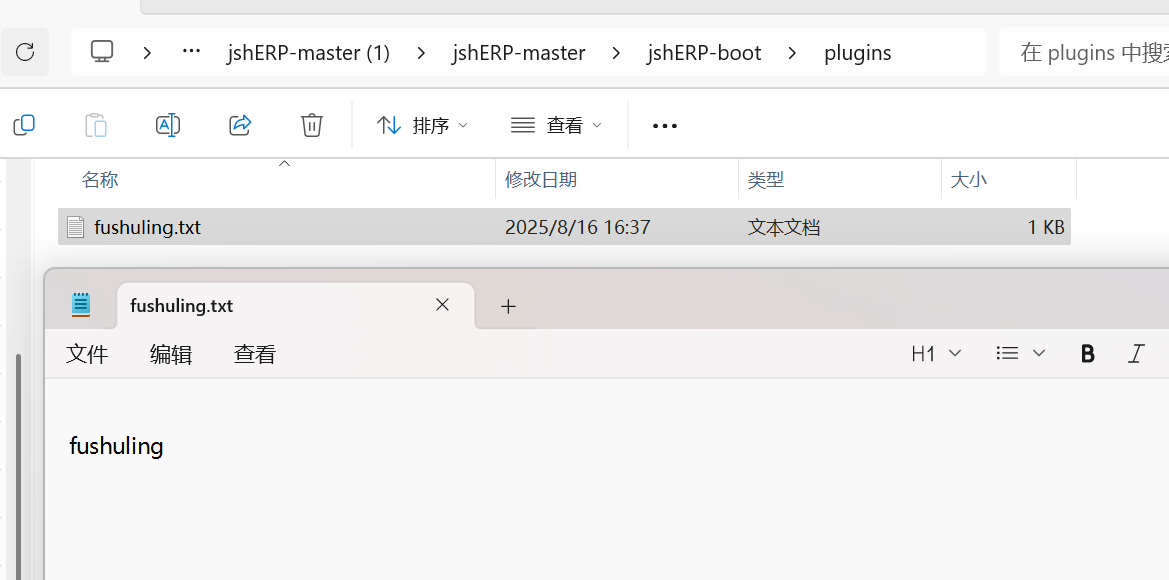1169x580 pixels.
Task: Close the fushuling.txt tab
Action: pos(442,305)
